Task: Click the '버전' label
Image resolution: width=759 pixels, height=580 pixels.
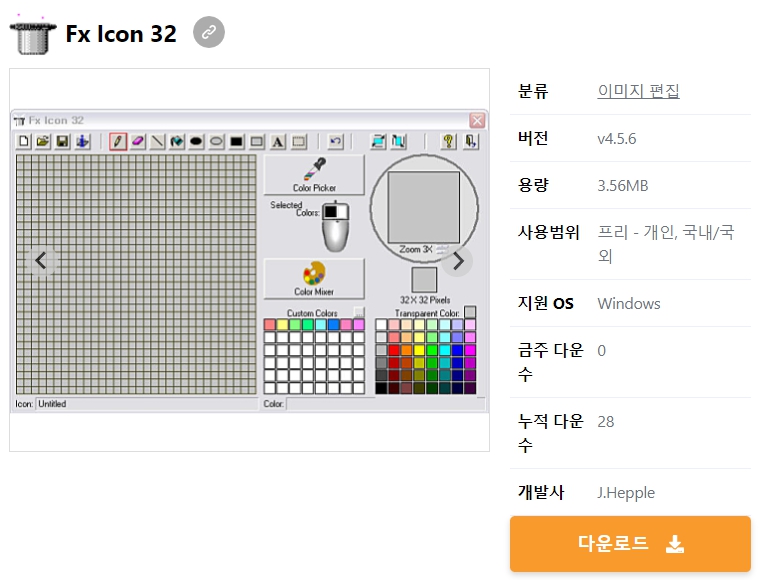Action: (x=533, y=138)
